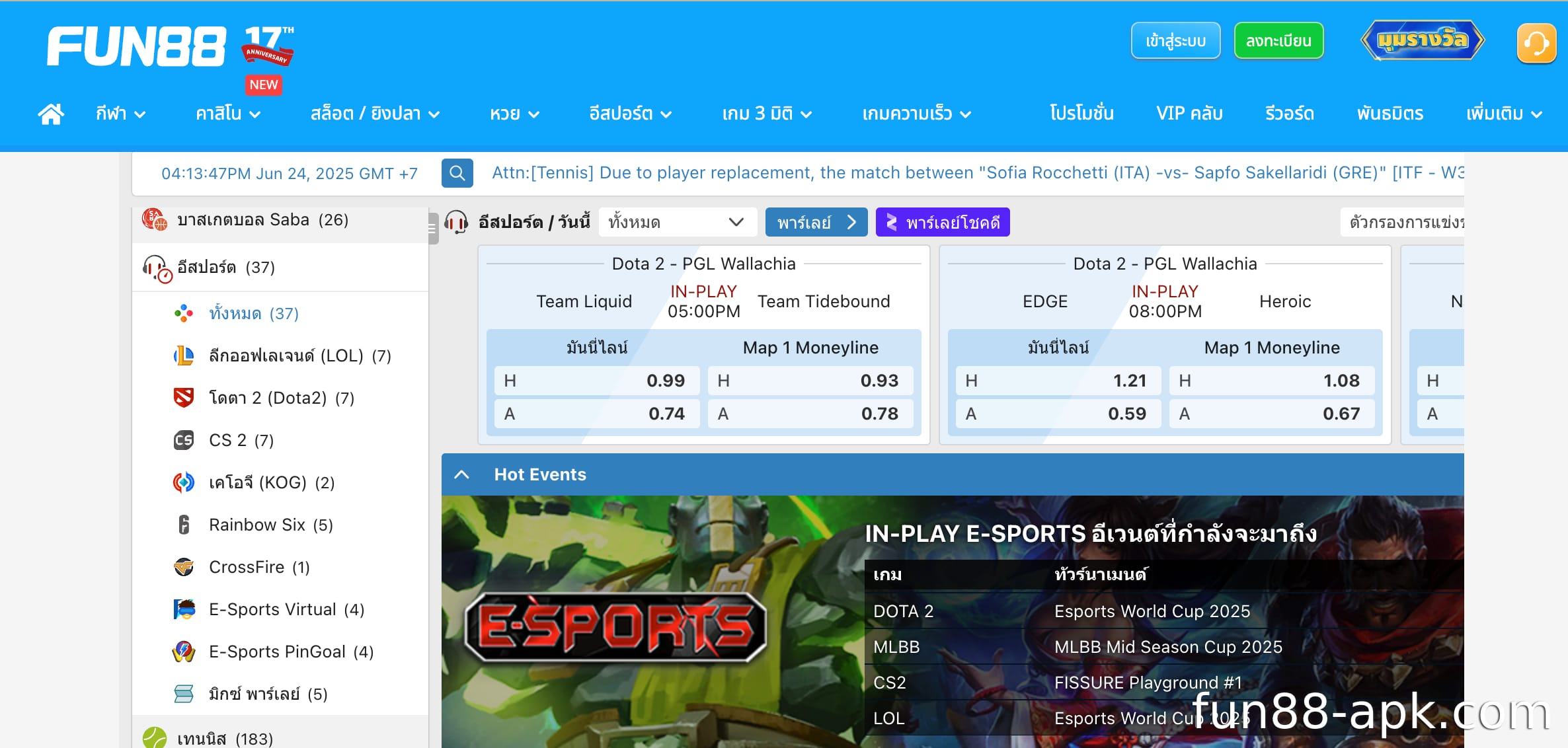Bet Tidebound Map 1 Moneyline odds 0.78
Image resolution: width=1568 pixels, height=748 pixels.
[810, 414]
